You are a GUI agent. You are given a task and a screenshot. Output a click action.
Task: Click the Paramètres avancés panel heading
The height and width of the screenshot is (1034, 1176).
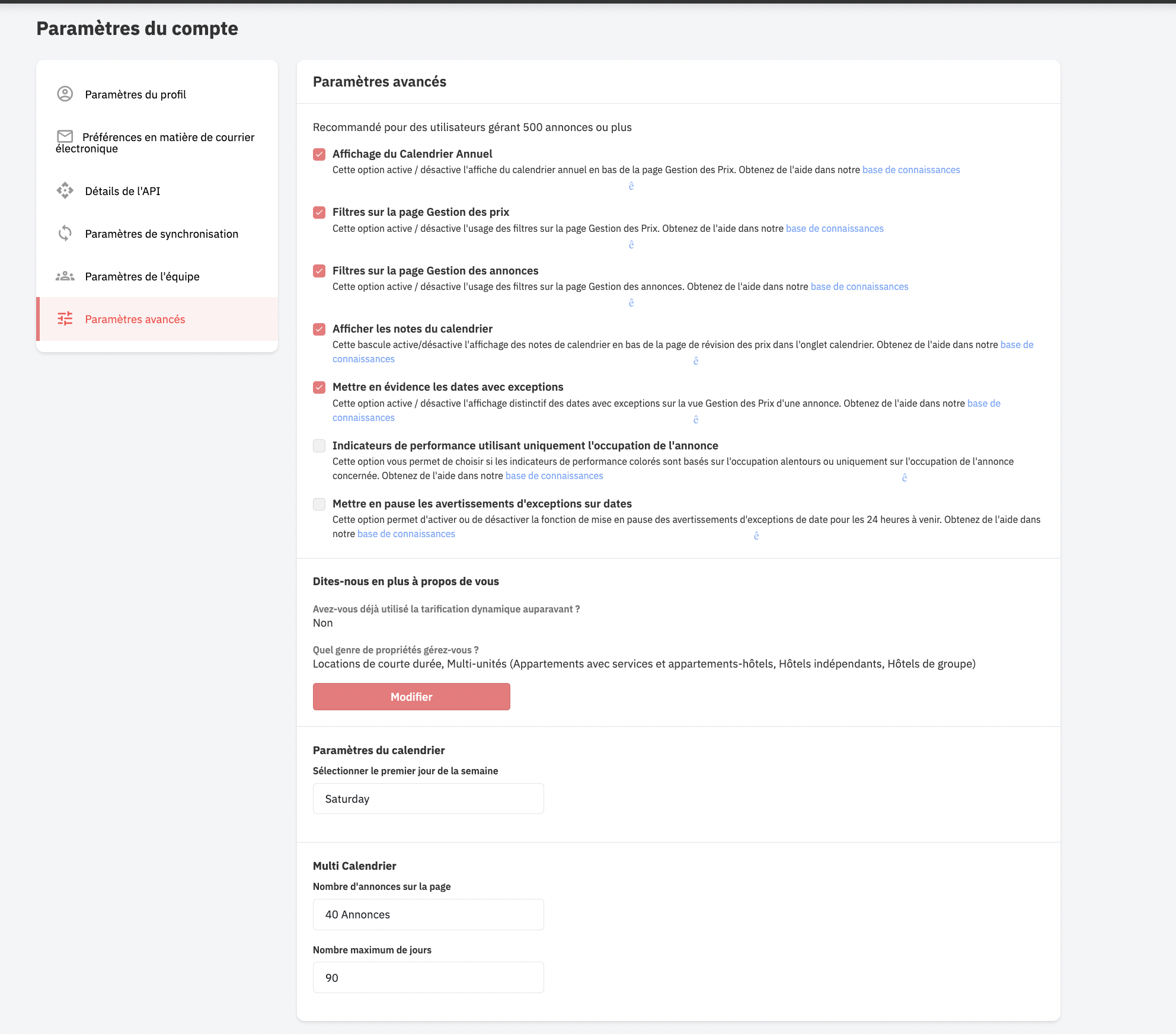(379, 82)
